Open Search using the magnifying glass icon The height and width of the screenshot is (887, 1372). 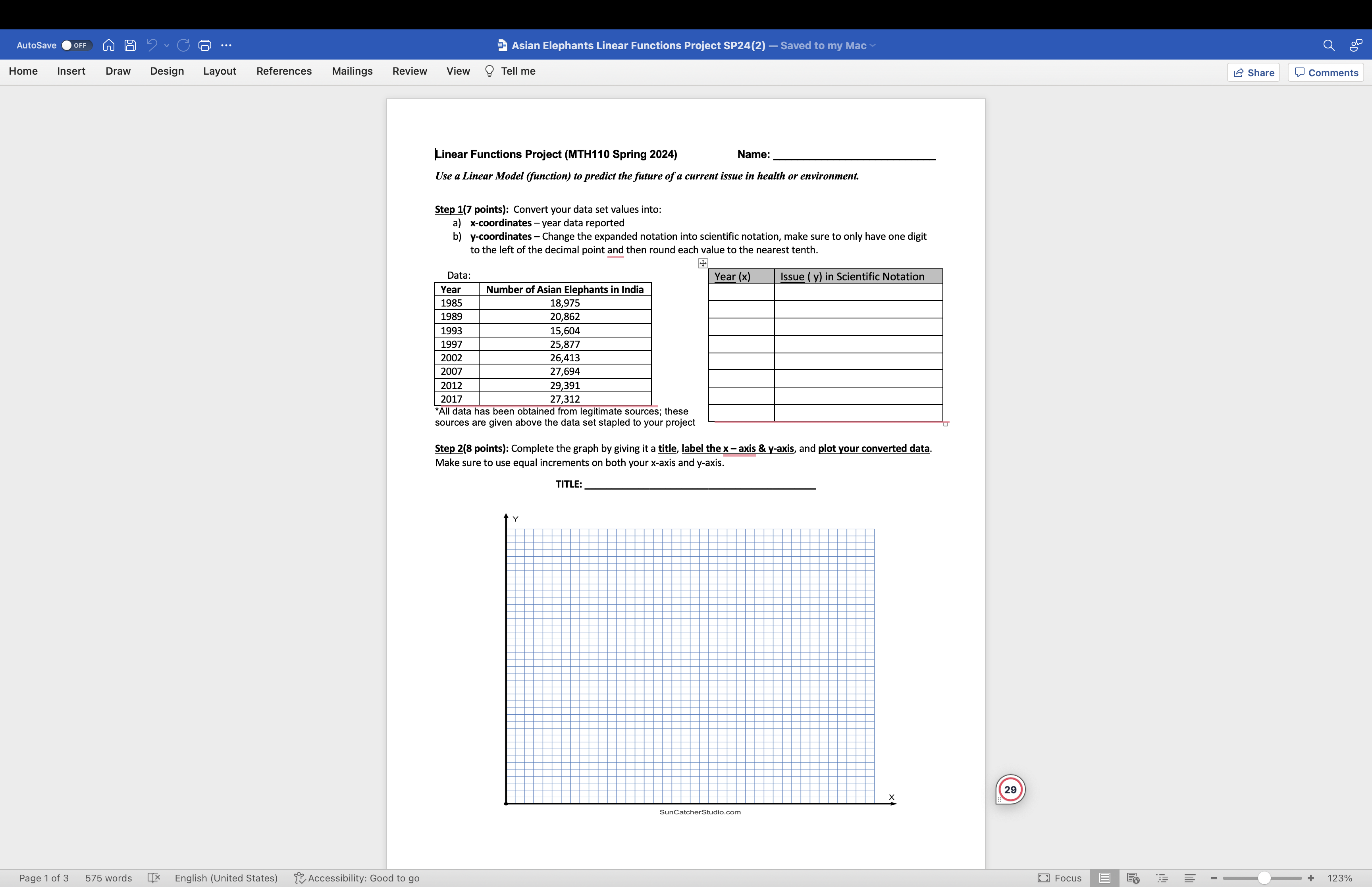pos(1329,44)
